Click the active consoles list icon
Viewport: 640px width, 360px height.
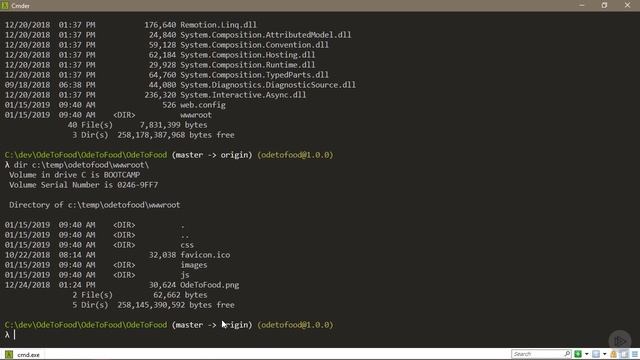pyautogui.click(x=596, y=354)
